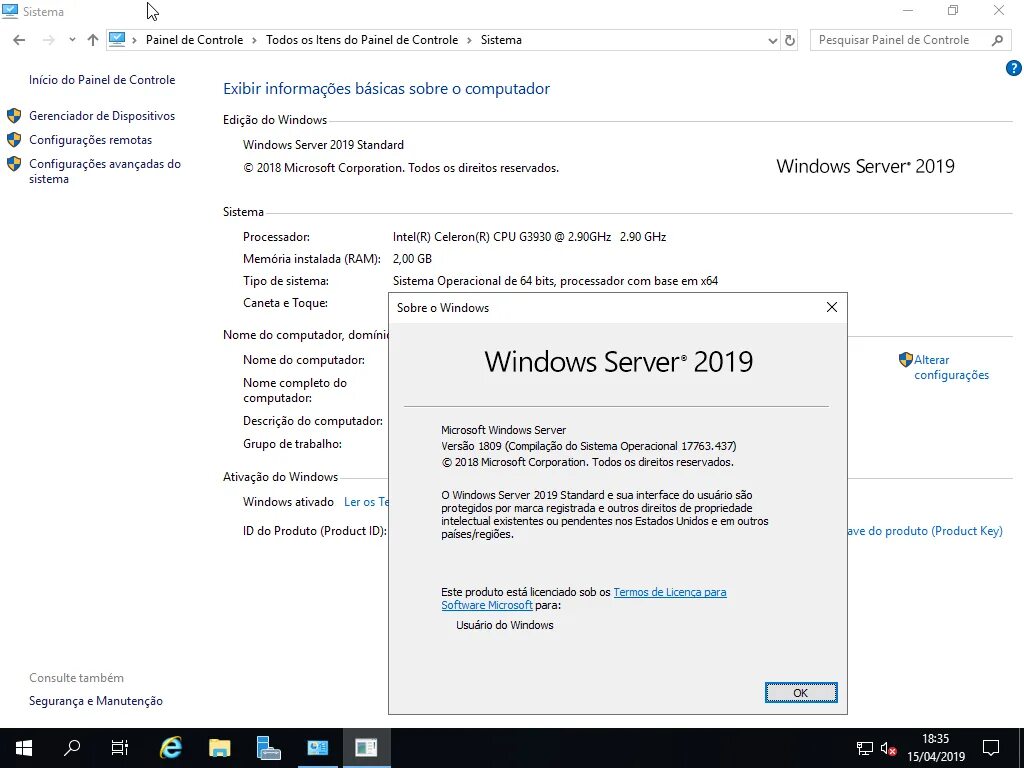Click Alterar configurações link

point(951,367)
